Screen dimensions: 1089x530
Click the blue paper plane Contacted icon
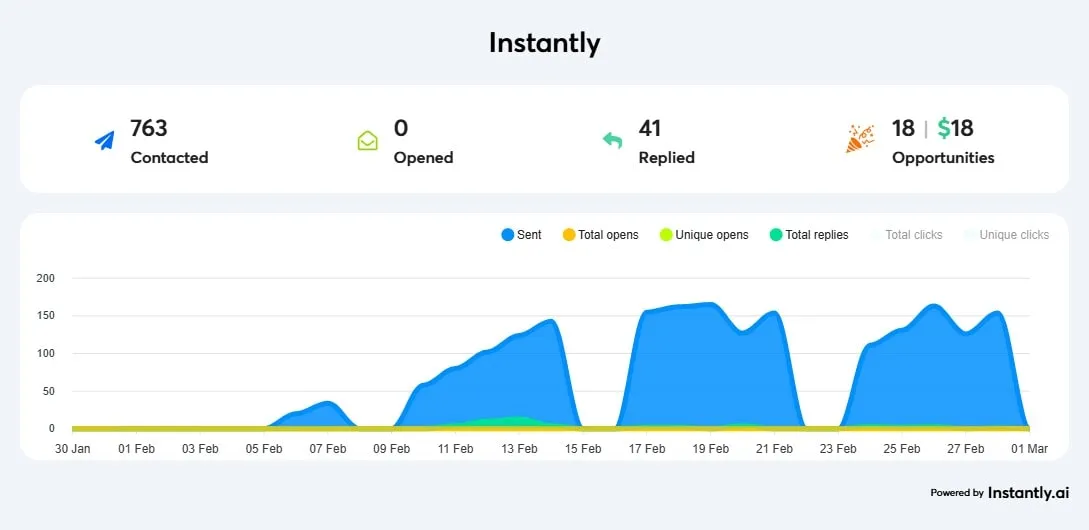point(104,141)
